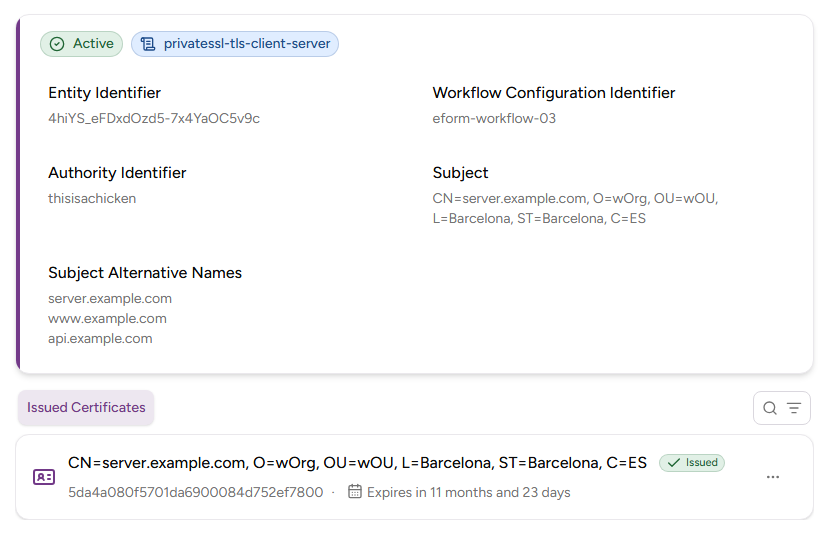821x533 pixels.
Task: Click the api.example.com alternative name
Action: [x=100, y=338]
